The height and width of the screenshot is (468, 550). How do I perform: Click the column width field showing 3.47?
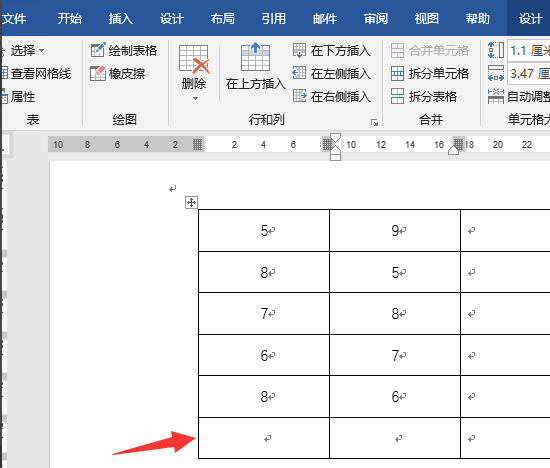click(529, 73)
